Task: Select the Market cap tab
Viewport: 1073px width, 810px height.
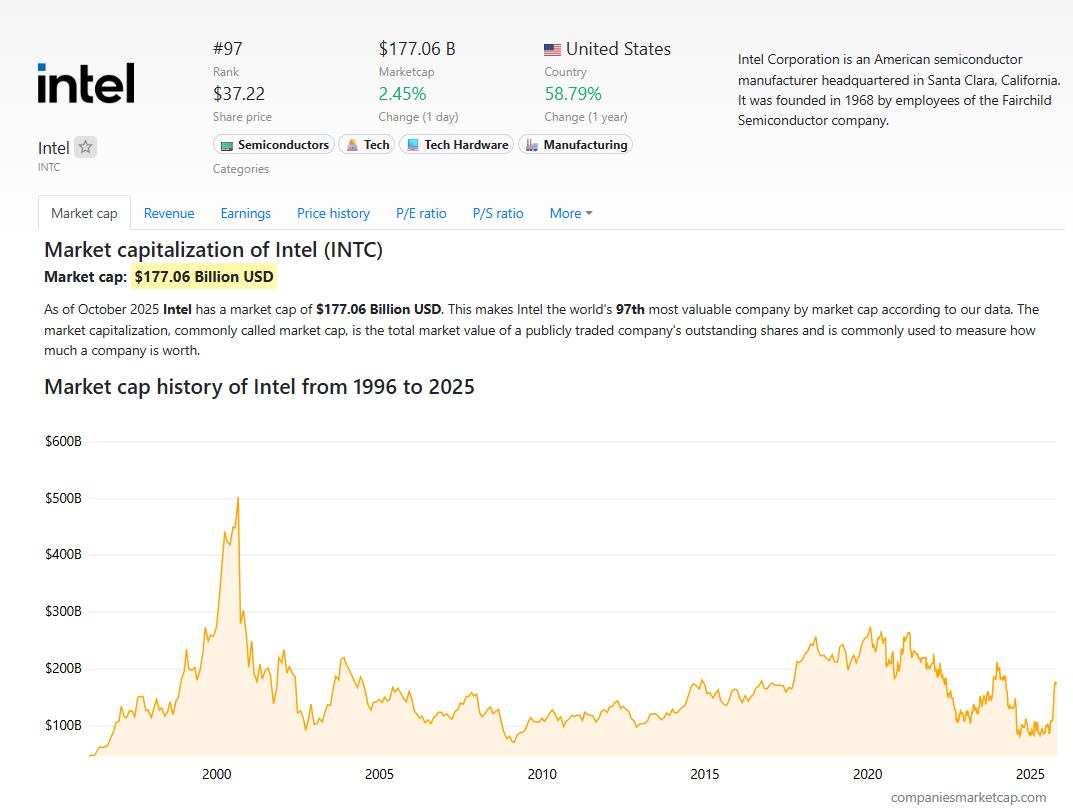Action: coord(84,213)
